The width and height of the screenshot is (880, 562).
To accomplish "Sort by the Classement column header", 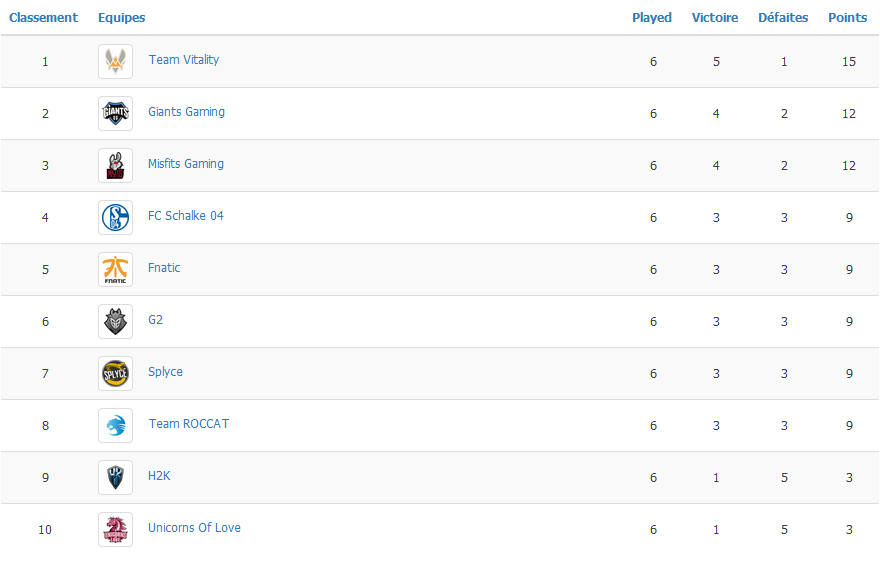I will pos(43,17).
